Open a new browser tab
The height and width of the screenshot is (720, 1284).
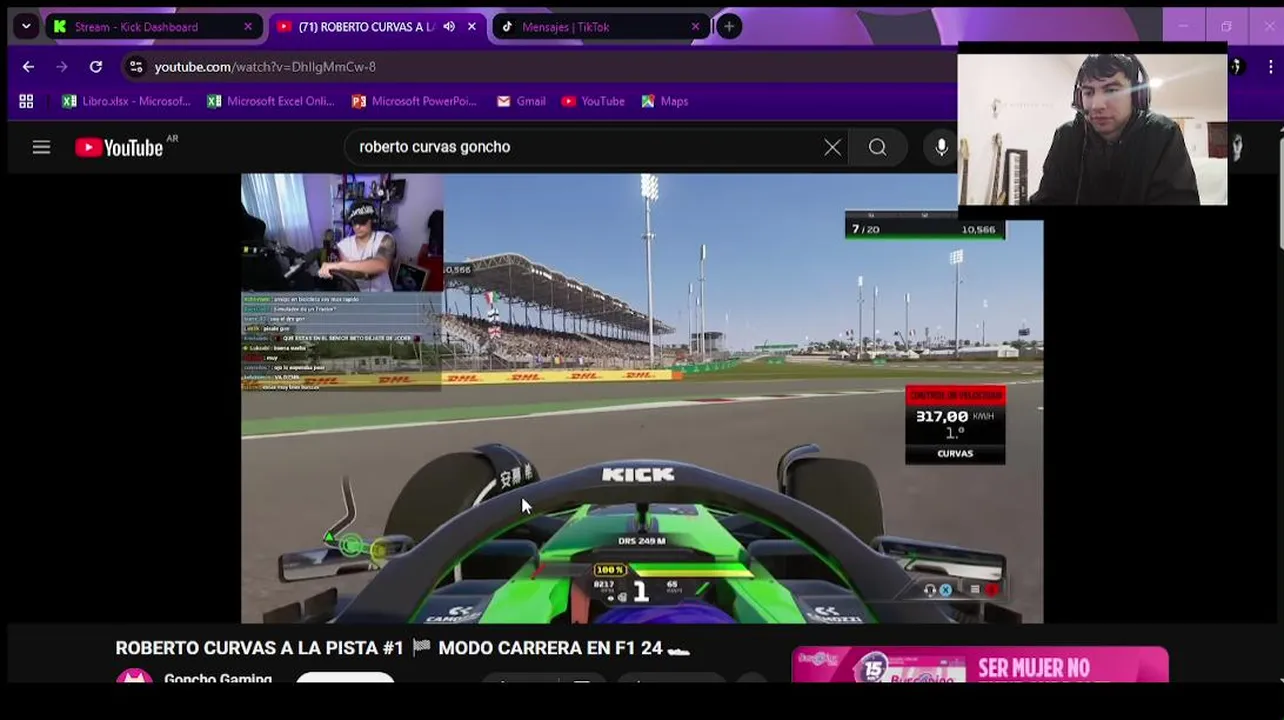[729, 27]
